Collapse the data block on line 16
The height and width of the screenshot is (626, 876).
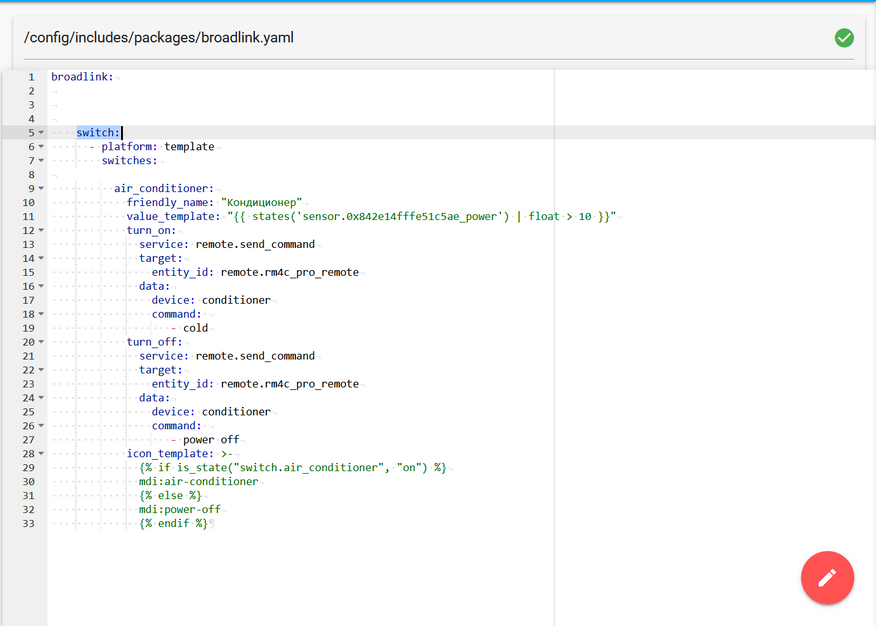click(41, 286)
